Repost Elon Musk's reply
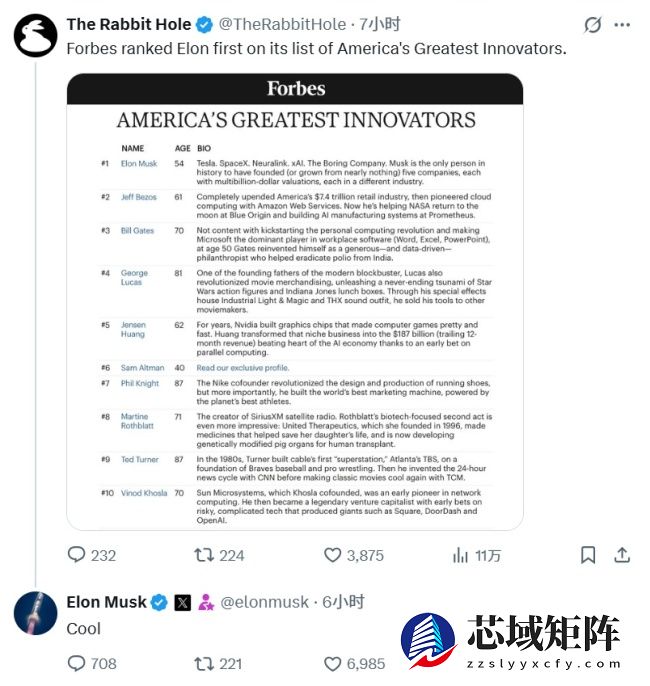Image resolution: width=650 pixels, height=686 pixels. tap(204, 663)
